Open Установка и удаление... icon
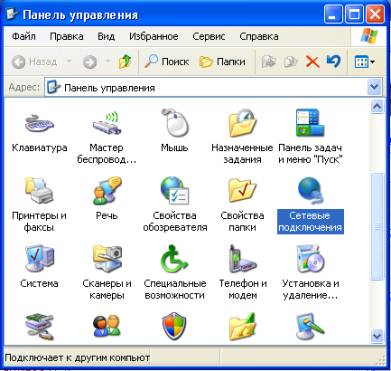 [x=310, y=258]
